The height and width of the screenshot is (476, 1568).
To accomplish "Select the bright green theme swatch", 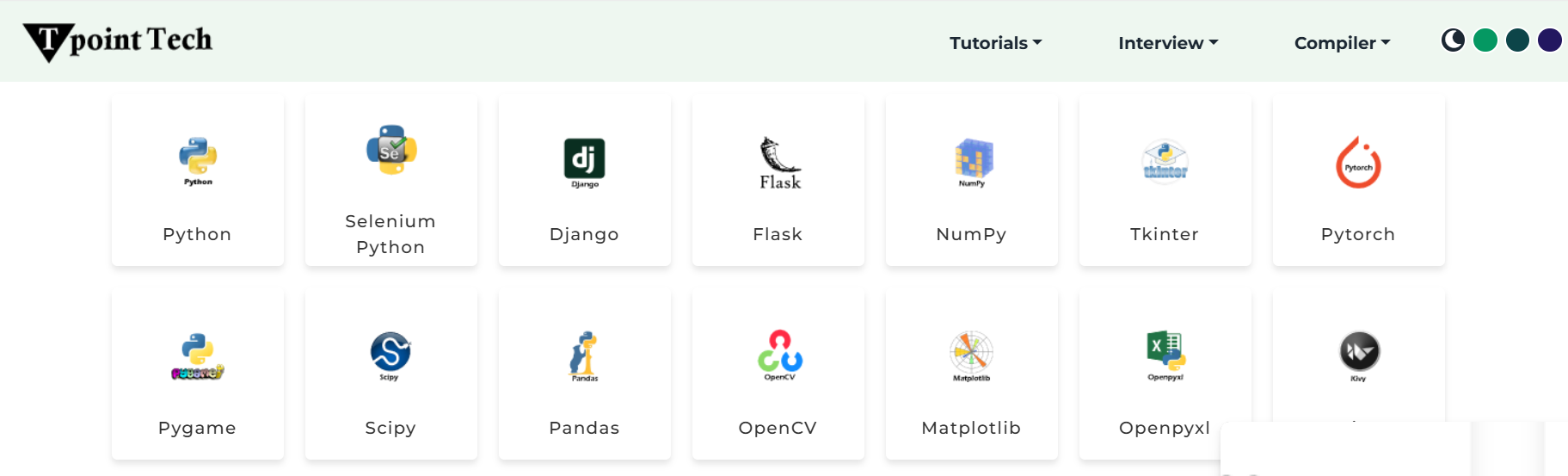I will click(x=1485, y=40).
